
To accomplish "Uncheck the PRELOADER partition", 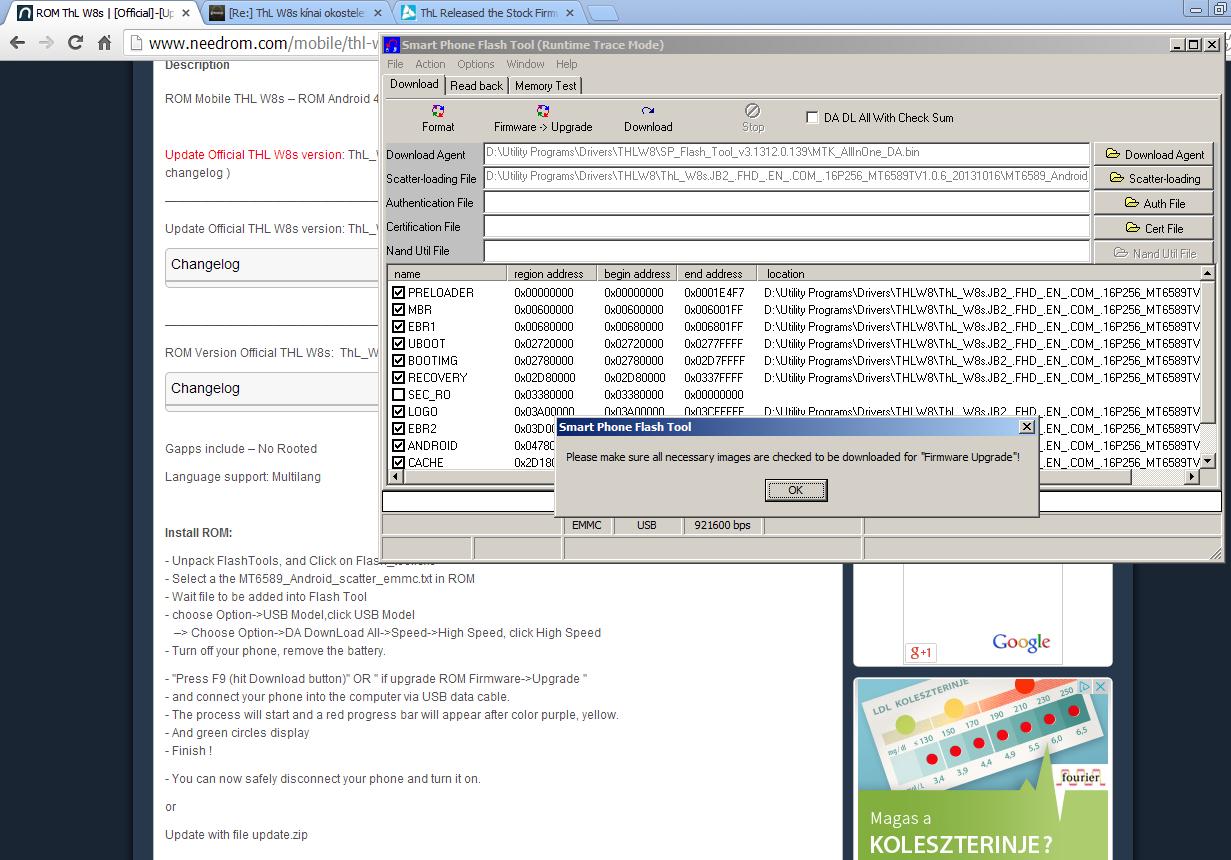I will click(398, 293).
